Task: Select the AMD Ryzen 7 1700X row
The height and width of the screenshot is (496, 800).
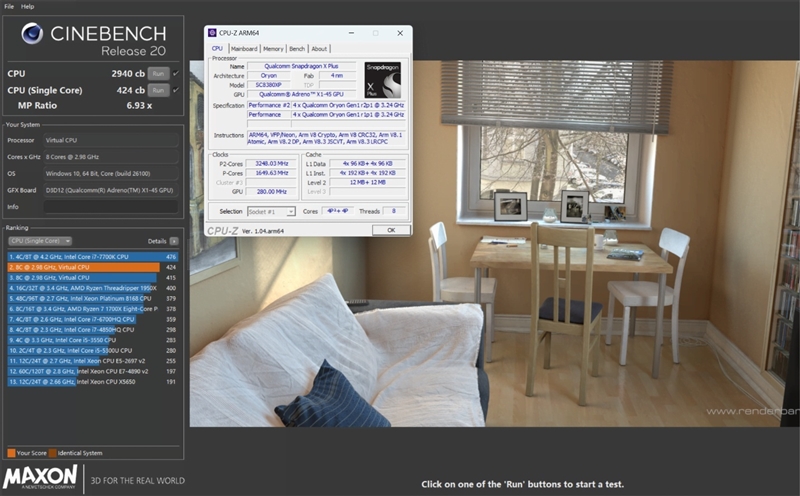Action: click(92, 309)
